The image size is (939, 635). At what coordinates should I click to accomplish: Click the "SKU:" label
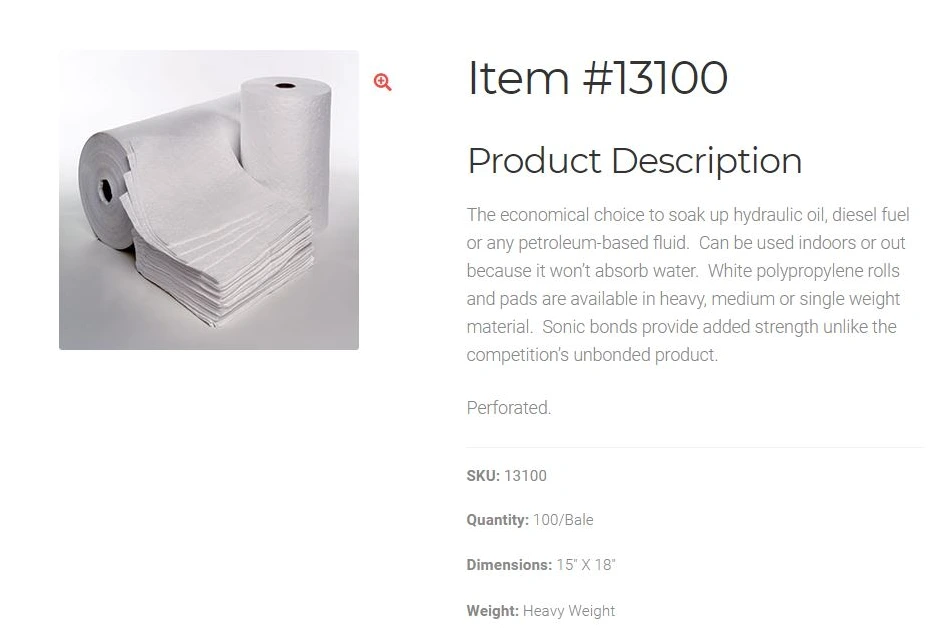click(483, 476)
